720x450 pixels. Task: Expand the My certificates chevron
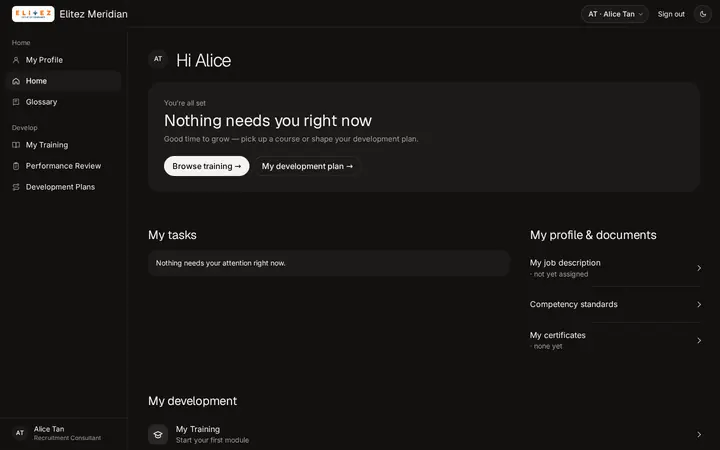pos(699,341)
